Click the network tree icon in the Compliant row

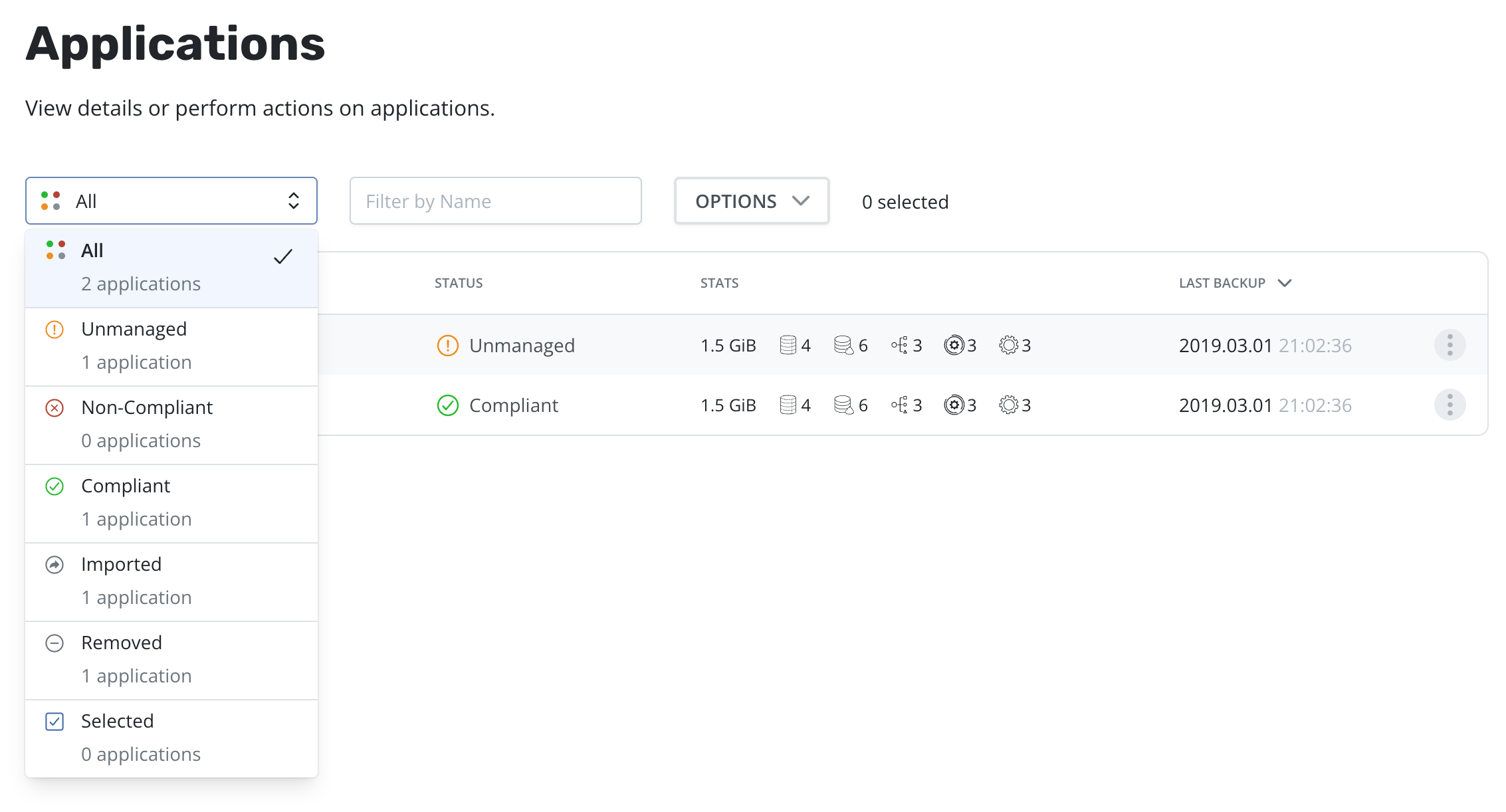click(899, 405)
